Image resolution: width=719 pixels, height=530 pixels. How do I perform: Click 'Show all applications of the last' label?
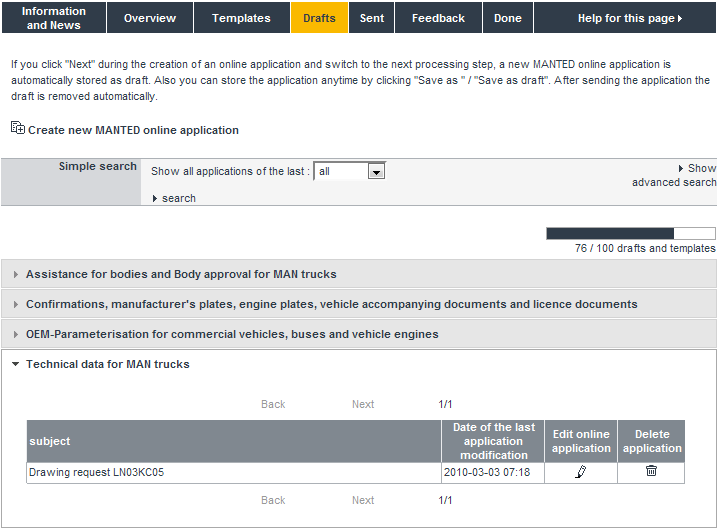pyautogui.click(x=230, y=171)
